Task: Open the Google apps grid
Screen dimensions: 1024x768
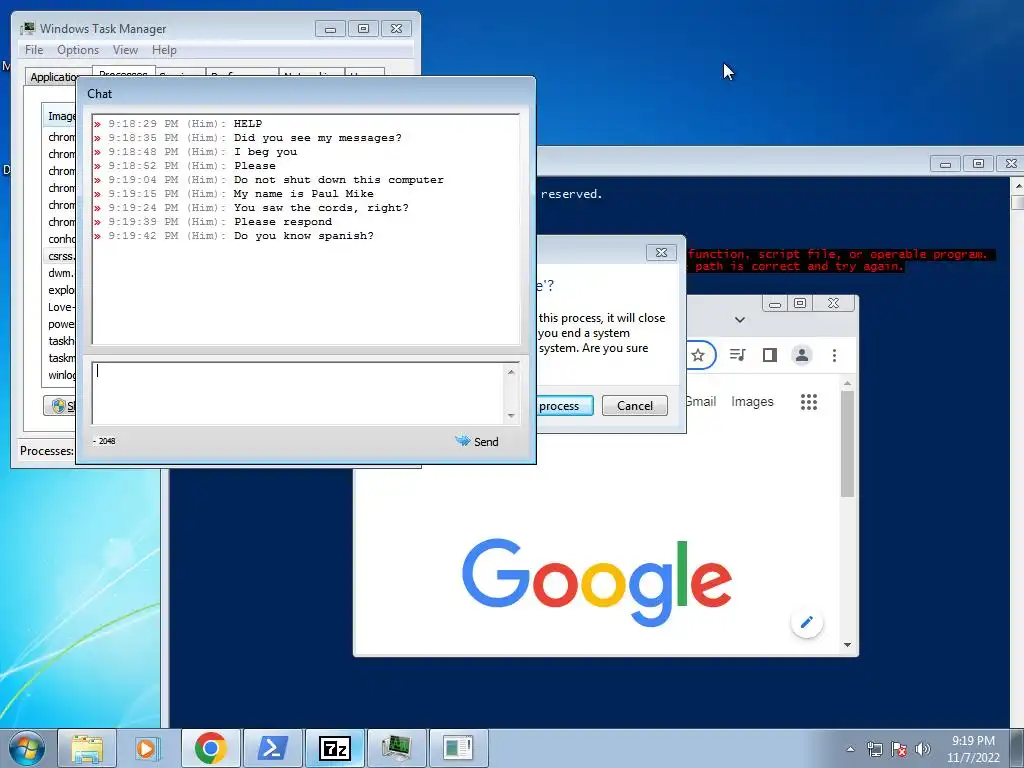Action: (x=809, y=402)
